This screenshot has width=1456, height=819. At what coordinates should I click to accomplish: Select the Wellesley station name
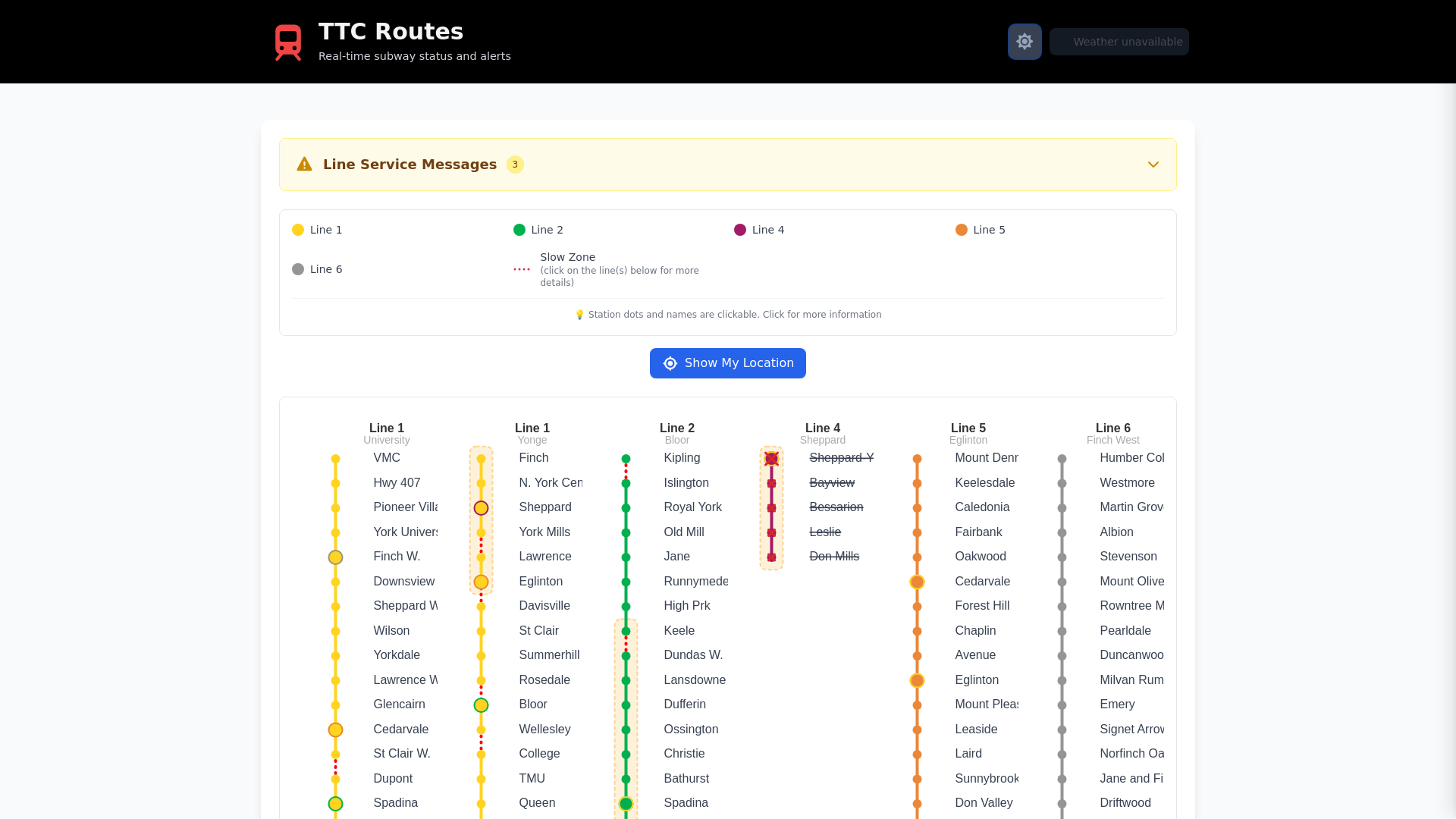[x=544, y=730]
